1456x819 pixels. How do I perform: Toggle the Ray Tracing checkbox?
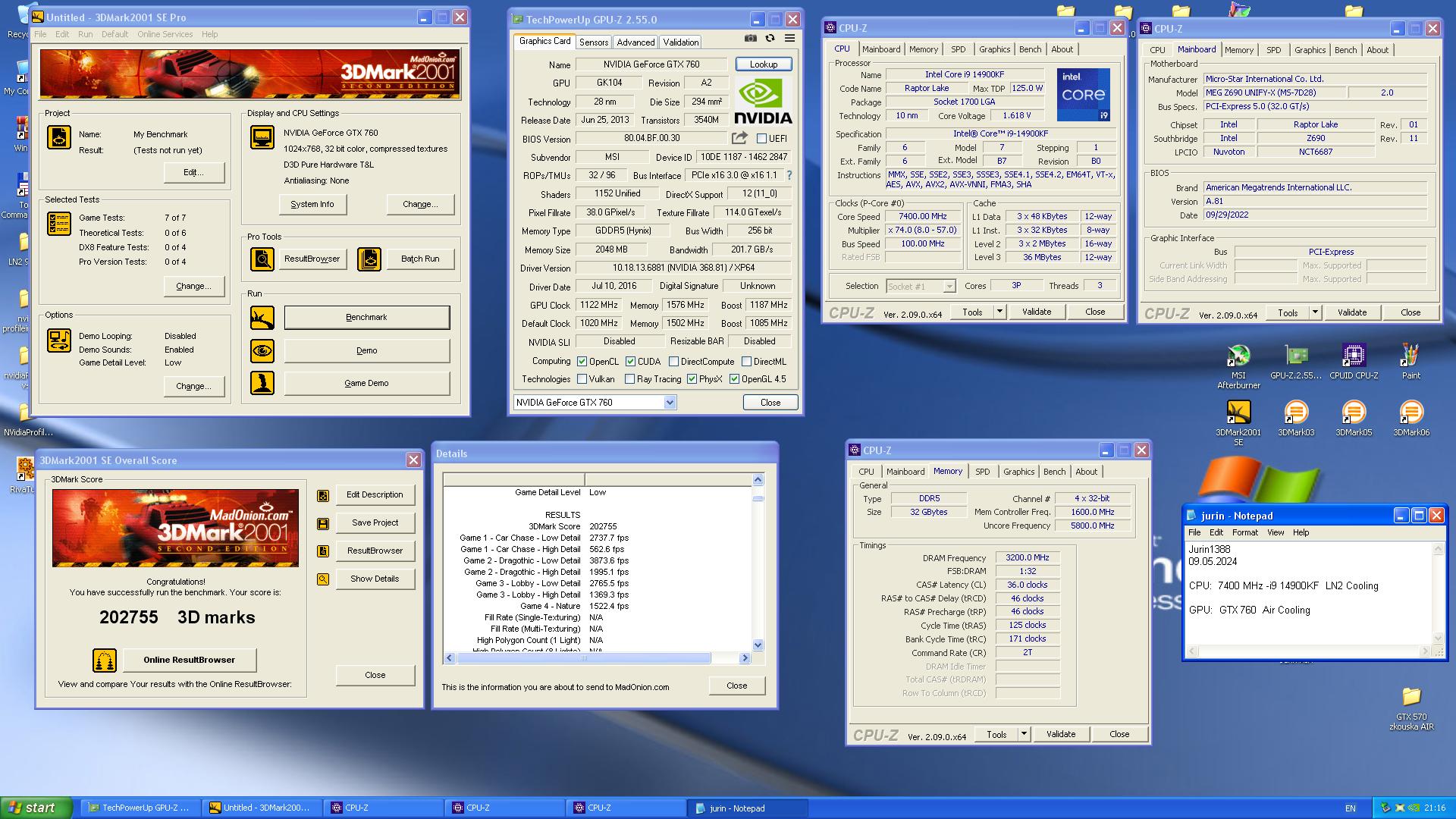[629, 379]
